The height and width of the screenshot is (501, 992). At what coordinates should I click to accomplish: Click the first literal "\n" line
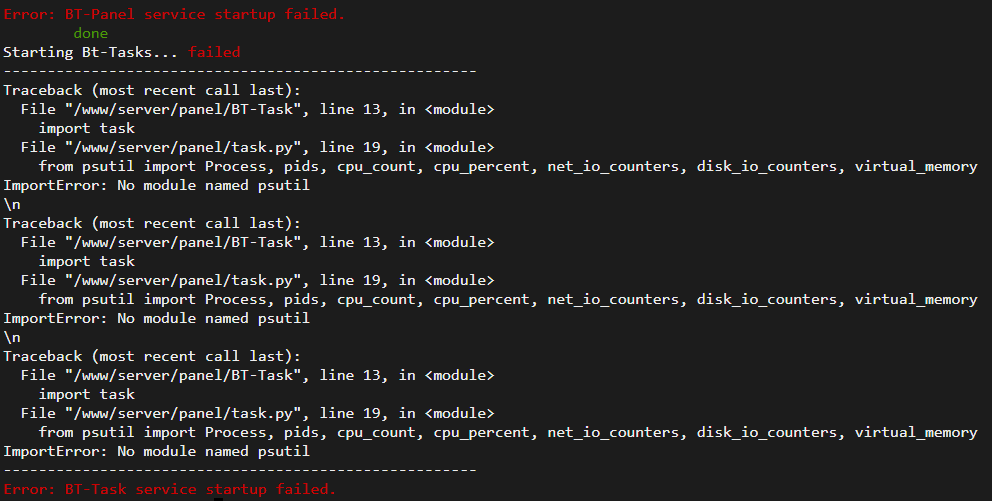12,204
